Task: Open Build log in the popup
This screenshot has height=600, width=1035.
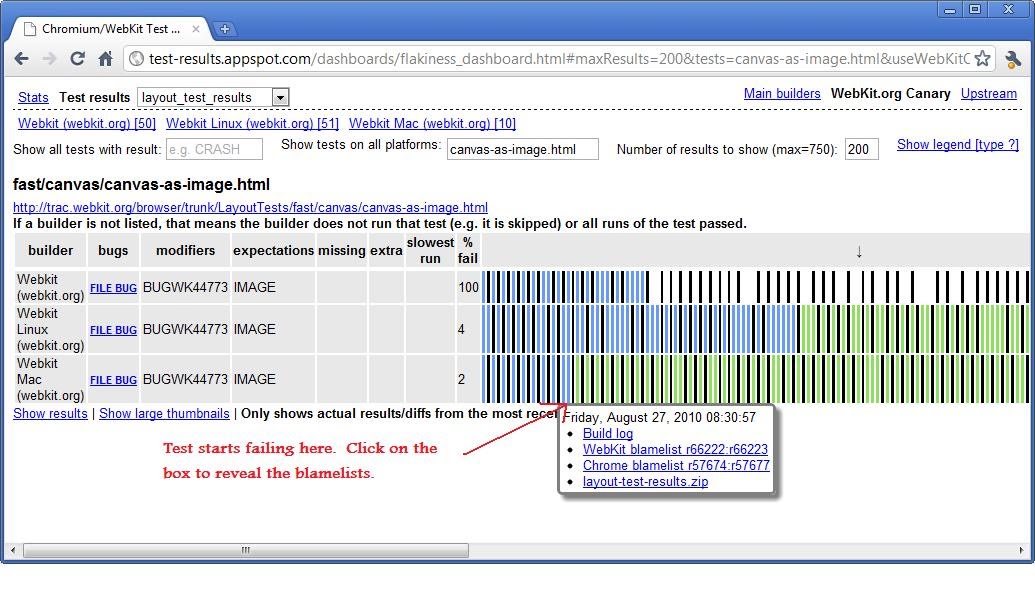Action: [608, 434]
